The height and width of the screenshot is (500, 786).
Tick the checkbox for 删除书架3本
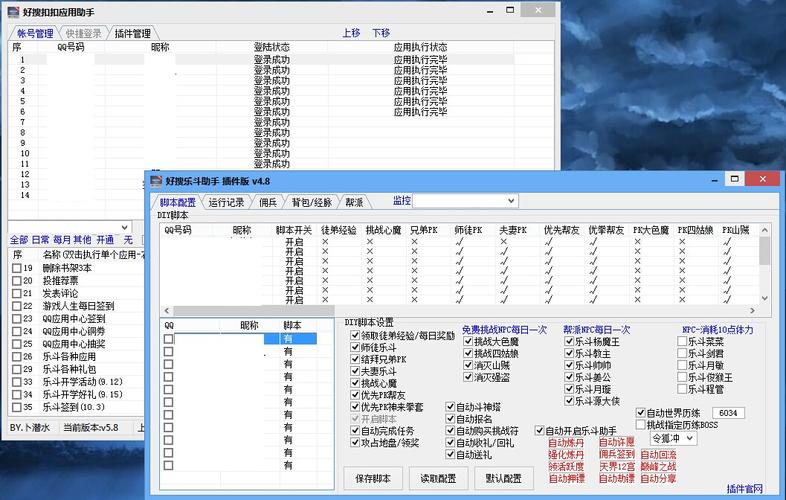tap(17, 268)
